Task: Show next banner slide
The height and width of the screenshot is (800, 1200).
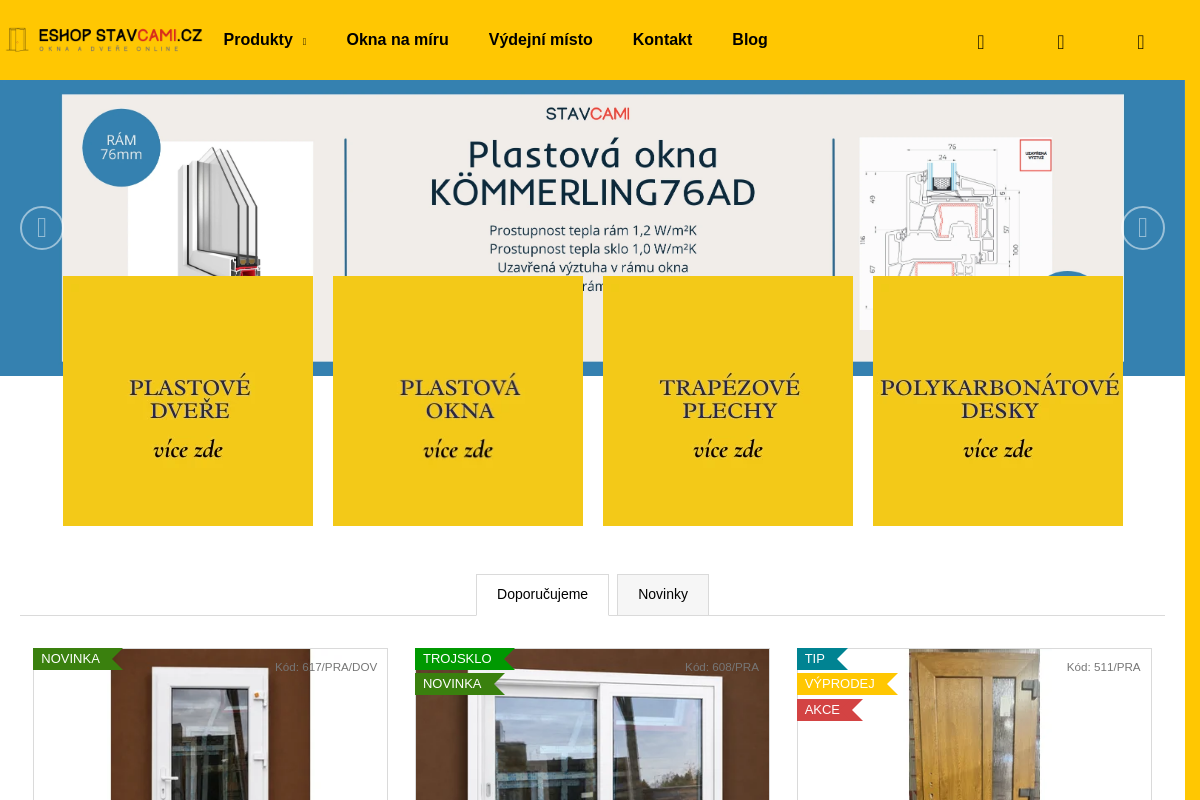Action: click(x=1143, y=228)
